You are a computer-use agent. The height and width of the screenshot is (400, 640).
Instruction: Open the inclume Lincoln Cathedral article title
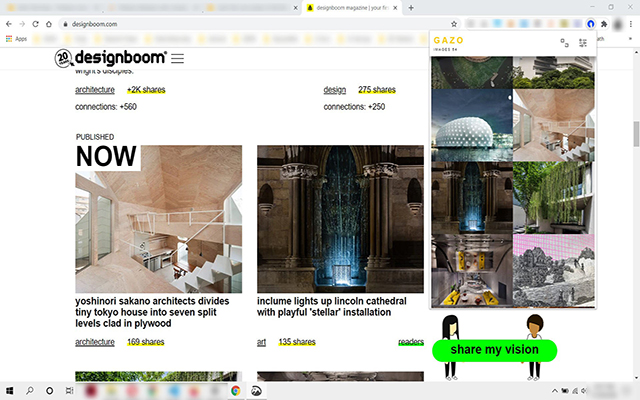331,307
